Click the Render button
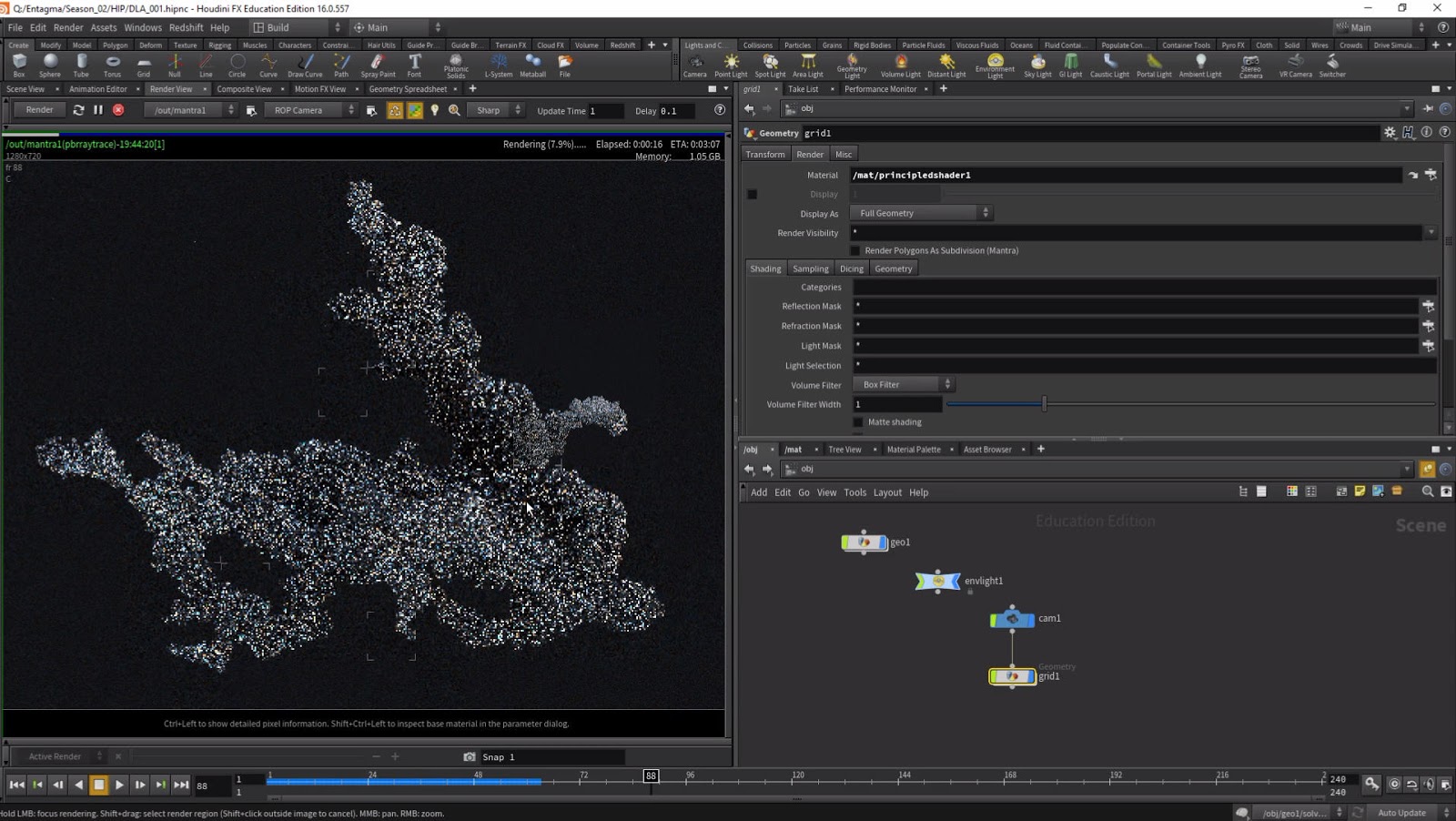This screenshot has height=821, width=1456. pos(39,110)
